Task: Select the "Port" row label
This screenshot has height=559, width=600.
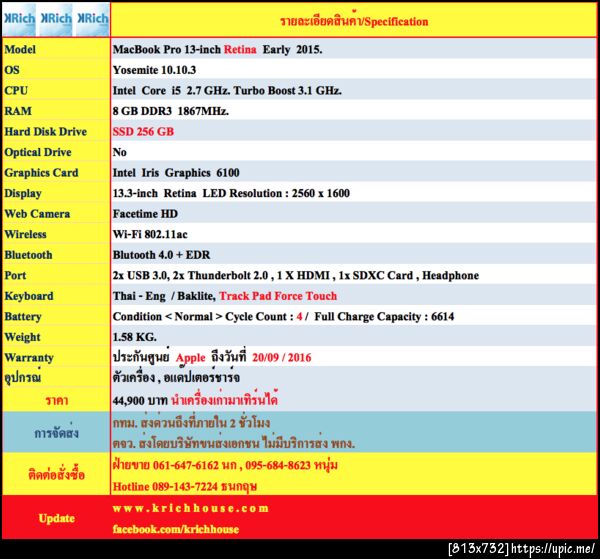Action: click(x=15, y=275)
